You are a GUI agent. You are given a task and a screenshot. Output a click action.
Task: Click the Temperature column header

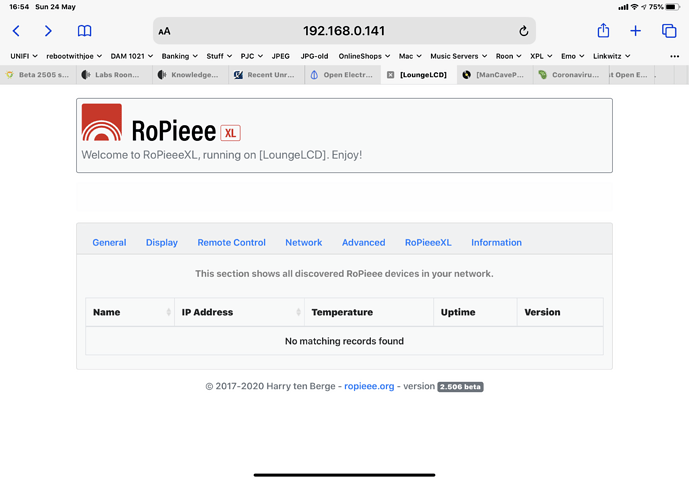click(369, 312)
